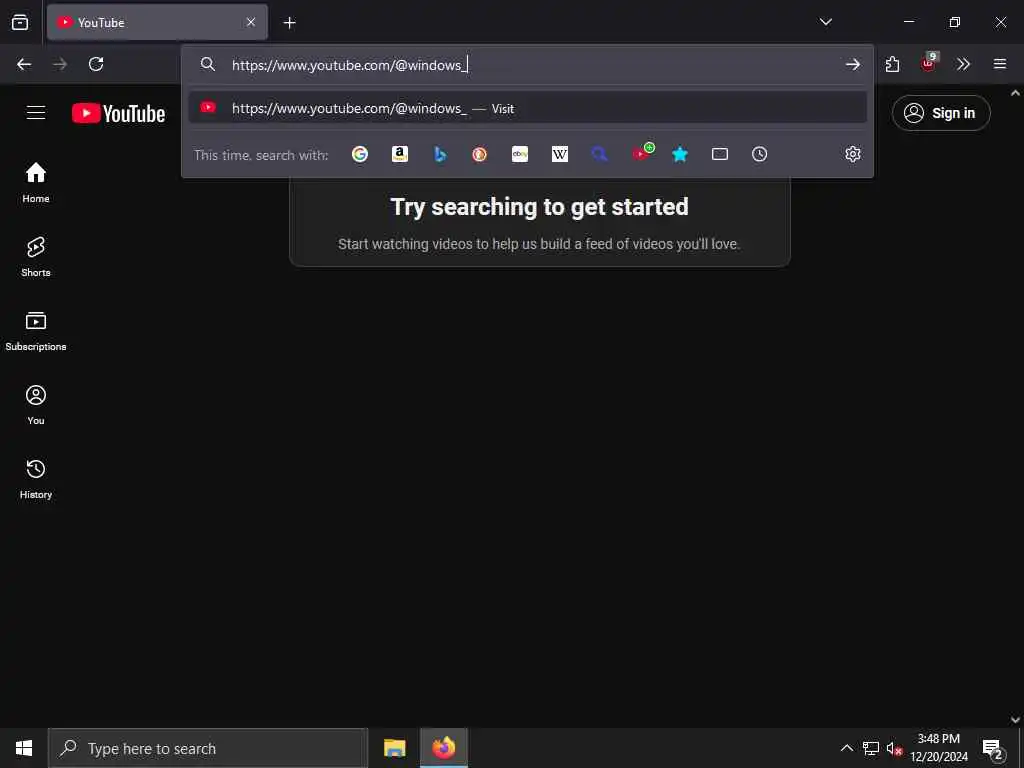This screenshot has height=768, width=1024.
Task: Open Windows Start menu
Action: click(x=24, y=748)
